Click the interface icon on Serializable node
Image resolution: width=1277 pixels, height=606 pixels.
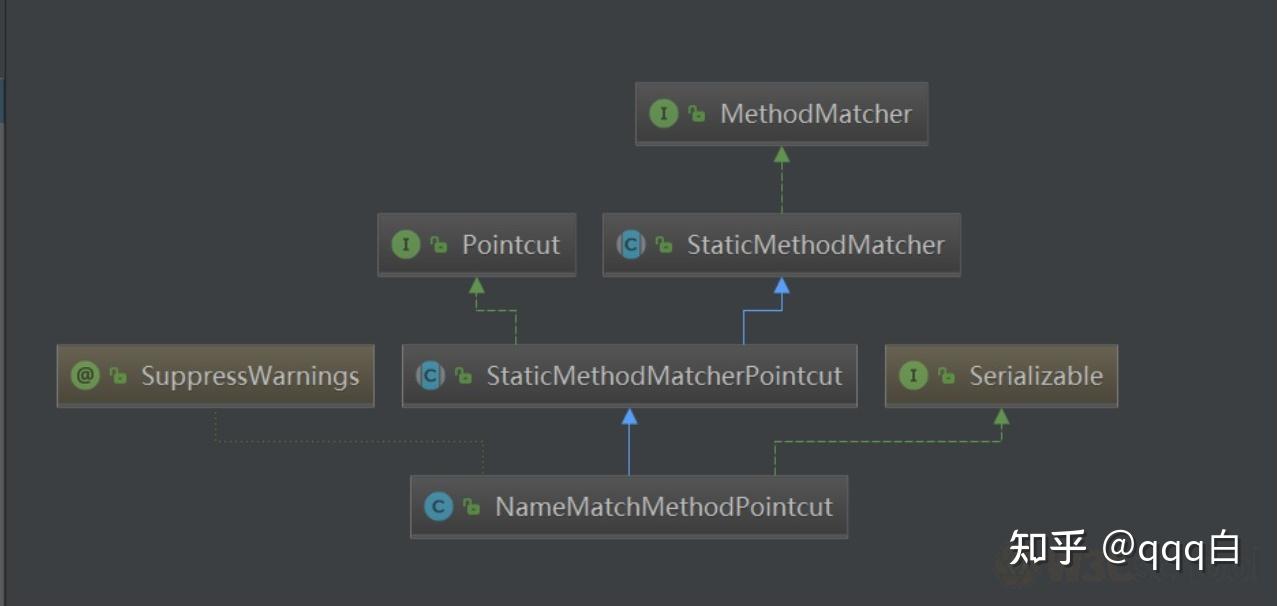[913, 376]
